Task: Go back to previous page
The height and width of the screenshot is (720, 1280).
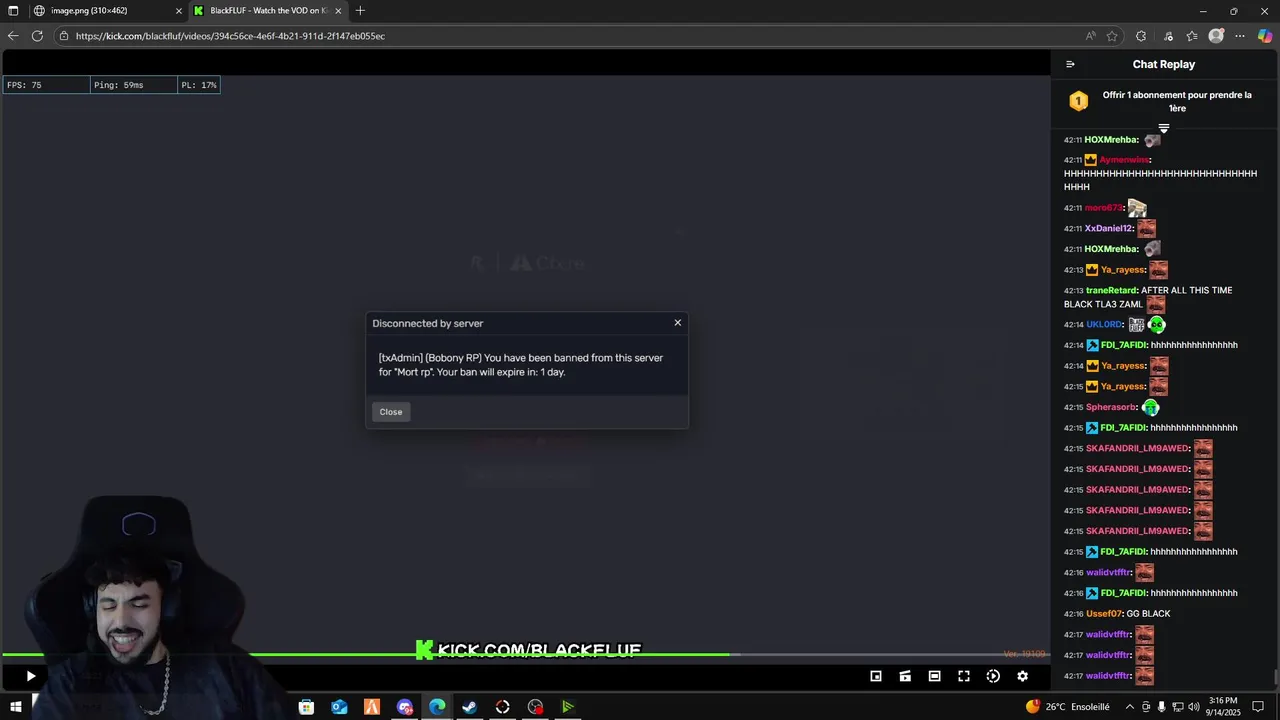Action: pyautogui.click(x=13, y=36)
